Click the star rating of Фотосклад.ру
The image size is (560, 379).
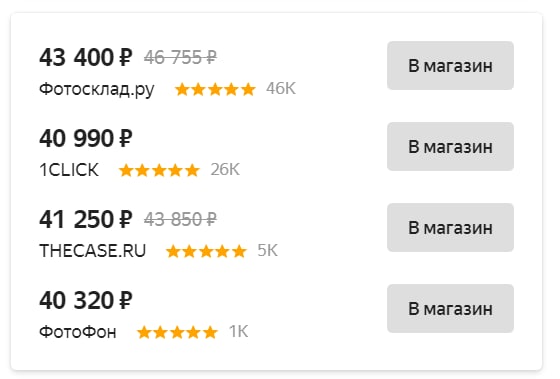215,89
